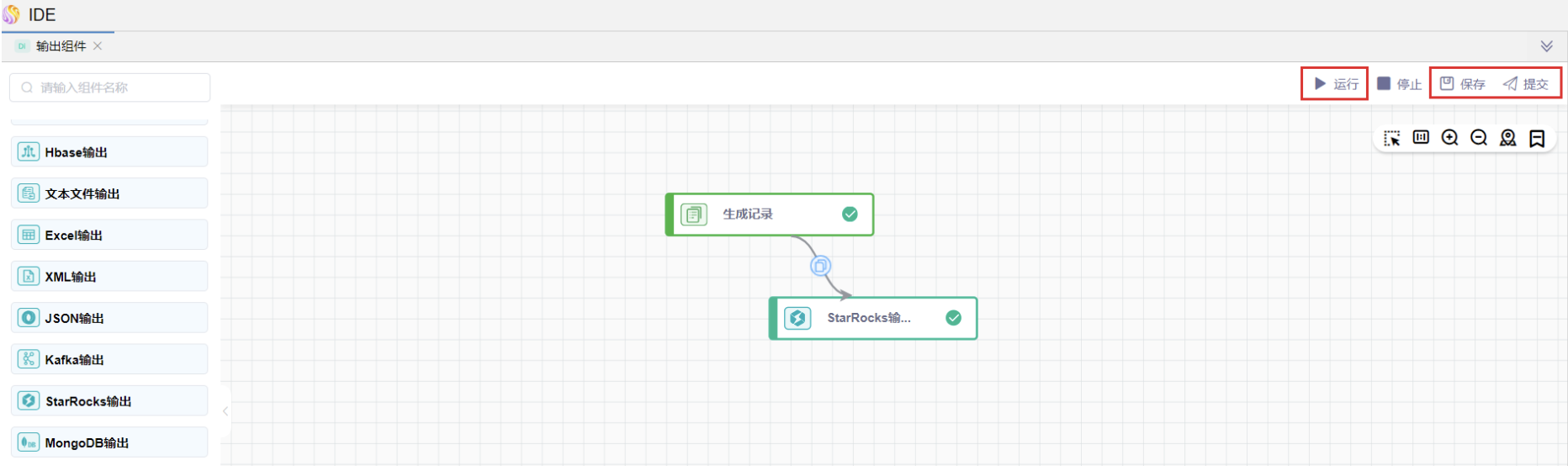1568x466 pixels.
Task: Zoom out on the canvas
Action: tap(1479, 138)
